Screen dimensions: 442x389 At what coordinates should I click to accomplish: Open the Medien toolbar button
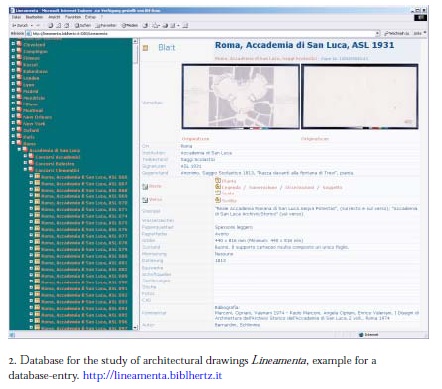pyautogui.click(x=130, y=25)
